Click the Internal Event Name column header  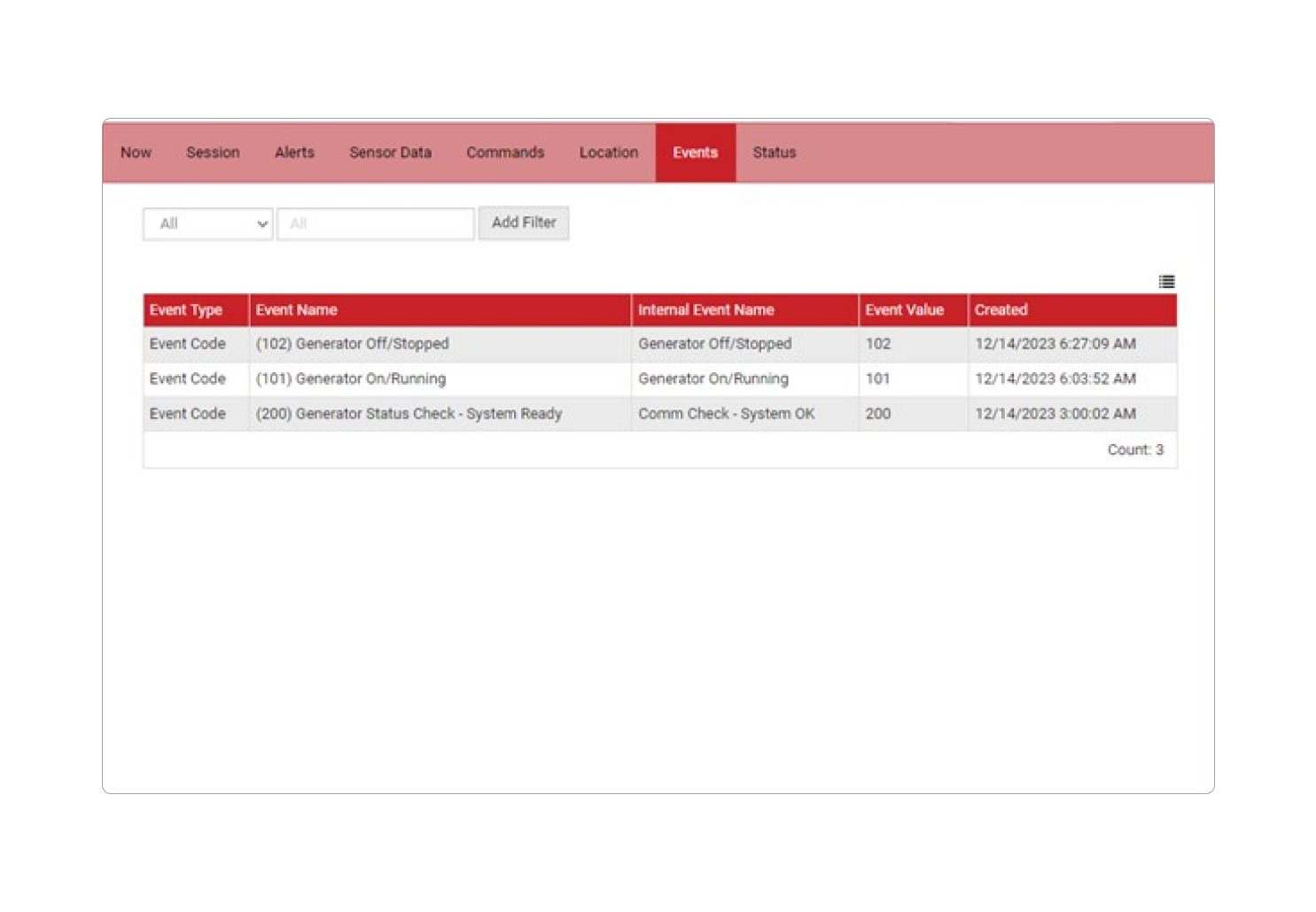[x=705, y=309]
